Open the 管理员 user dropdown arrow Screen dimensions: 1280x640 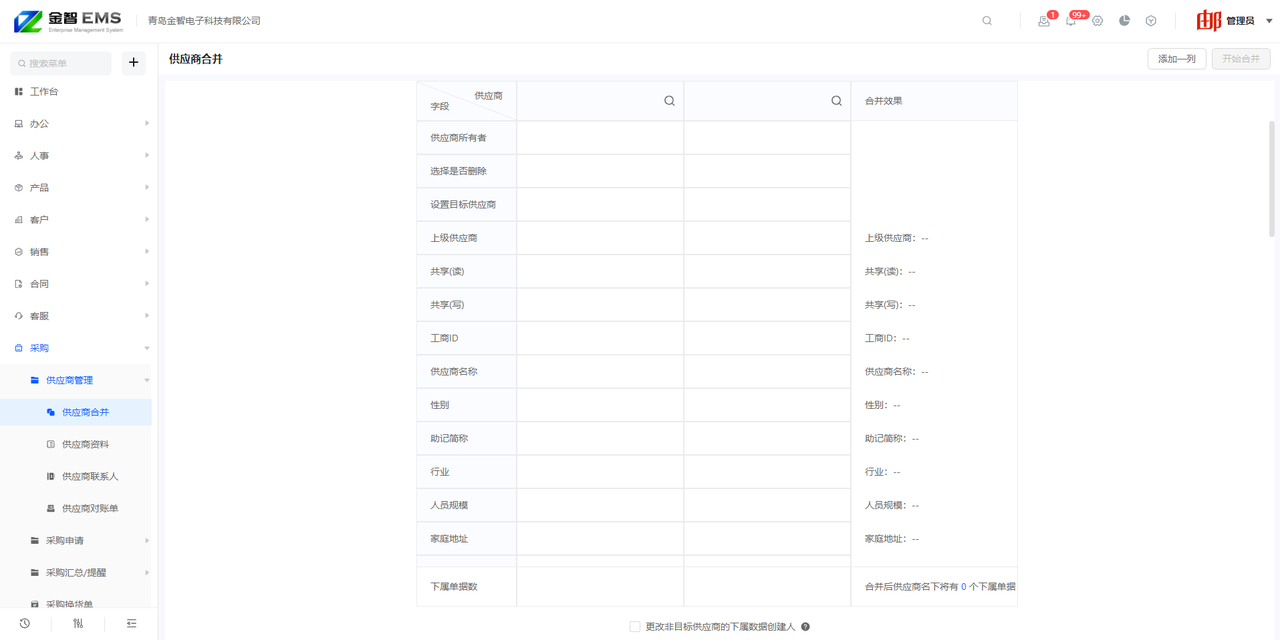(x=1269, y=21)
